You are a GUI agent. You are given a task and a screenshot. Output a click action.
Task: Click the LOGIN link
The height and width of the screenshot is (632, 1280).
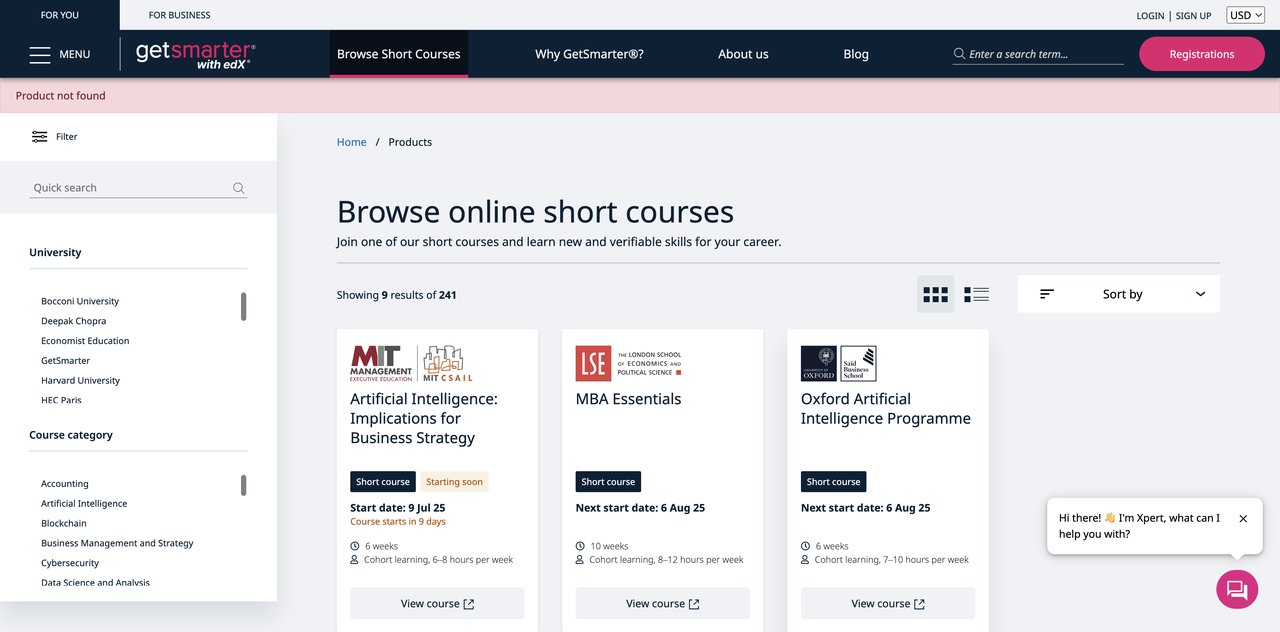(x=1150, y=16)
